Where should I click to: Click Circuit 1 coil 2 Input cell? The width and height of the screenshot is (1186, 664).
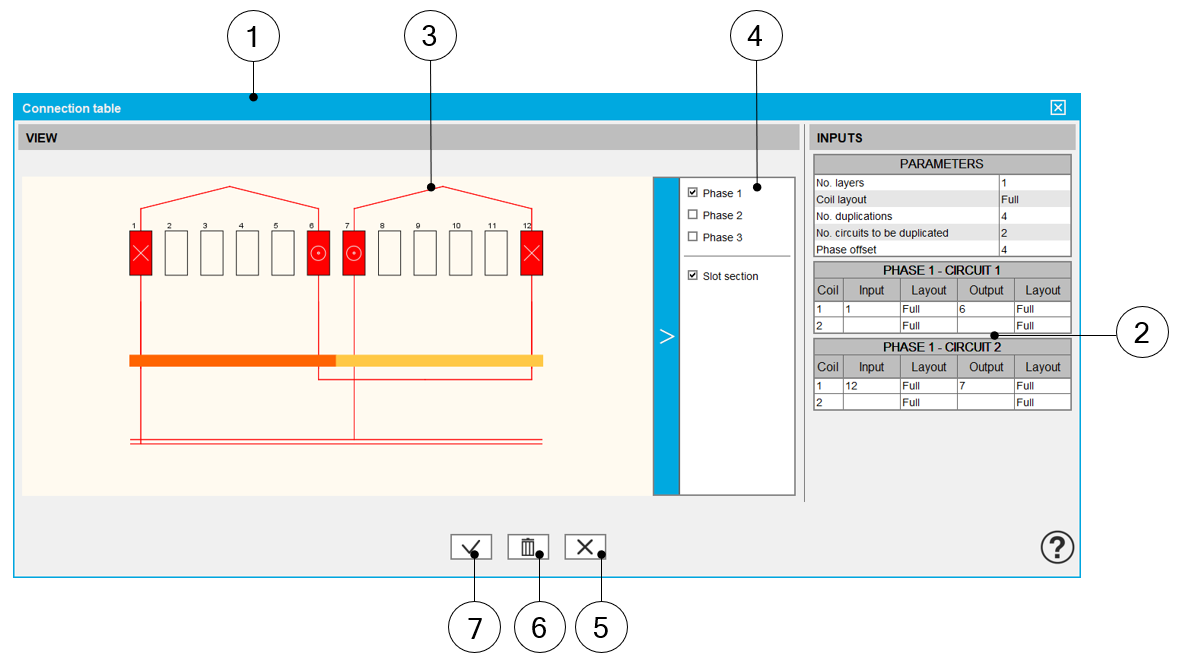click(871, 326)
